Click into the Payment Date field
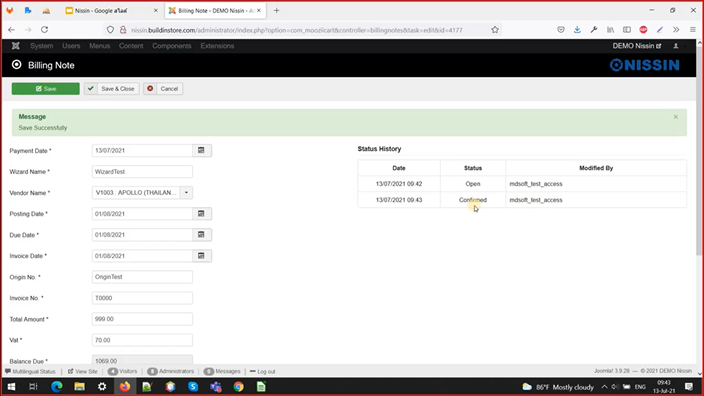Image resolution: width=704 pixels, height=396 pixels. [x=142, y=150]
